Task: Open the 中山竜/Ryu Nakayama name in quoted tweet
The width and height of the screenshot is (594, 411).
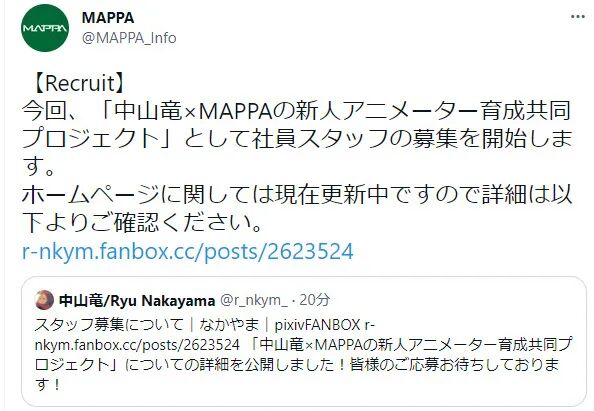Action: pos(137,301)
